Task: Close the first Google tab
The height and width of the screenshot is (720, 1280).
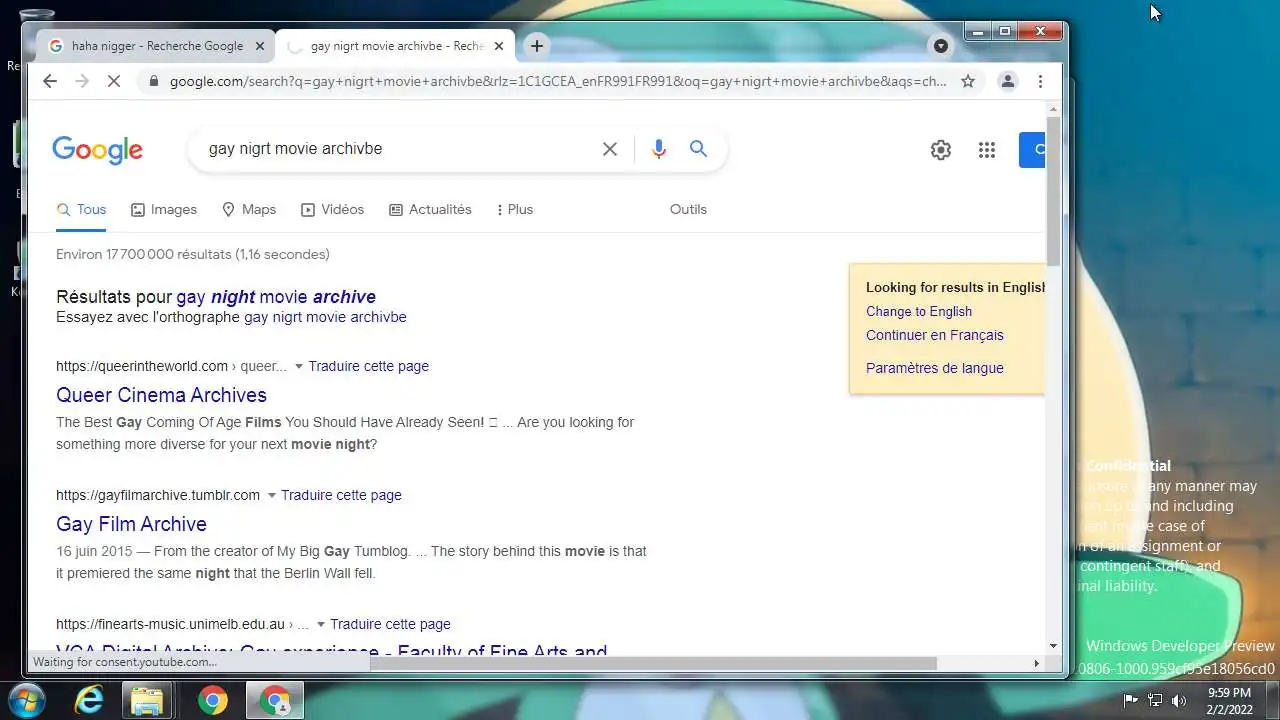Action: tap(260, 46)
